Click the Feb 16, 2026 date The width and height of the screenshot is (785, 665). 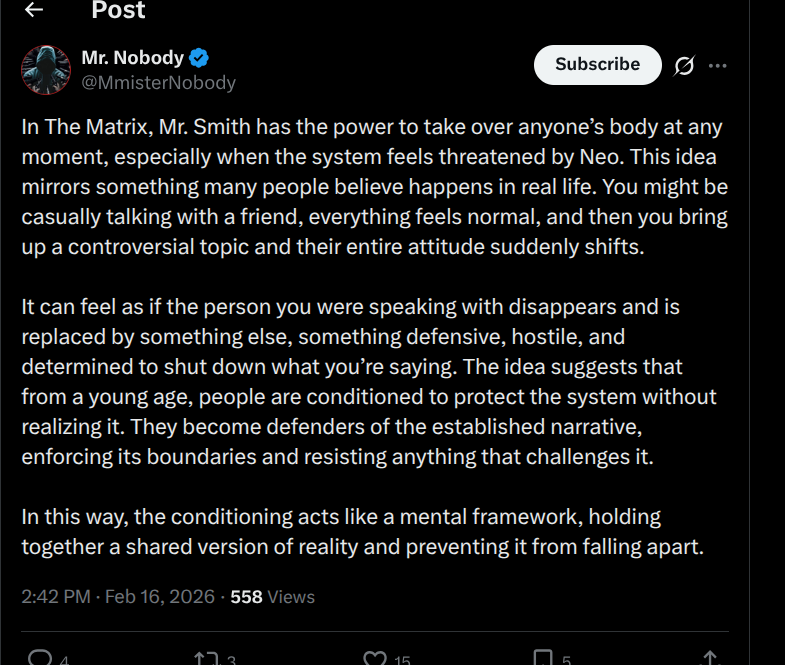[160, 597]
